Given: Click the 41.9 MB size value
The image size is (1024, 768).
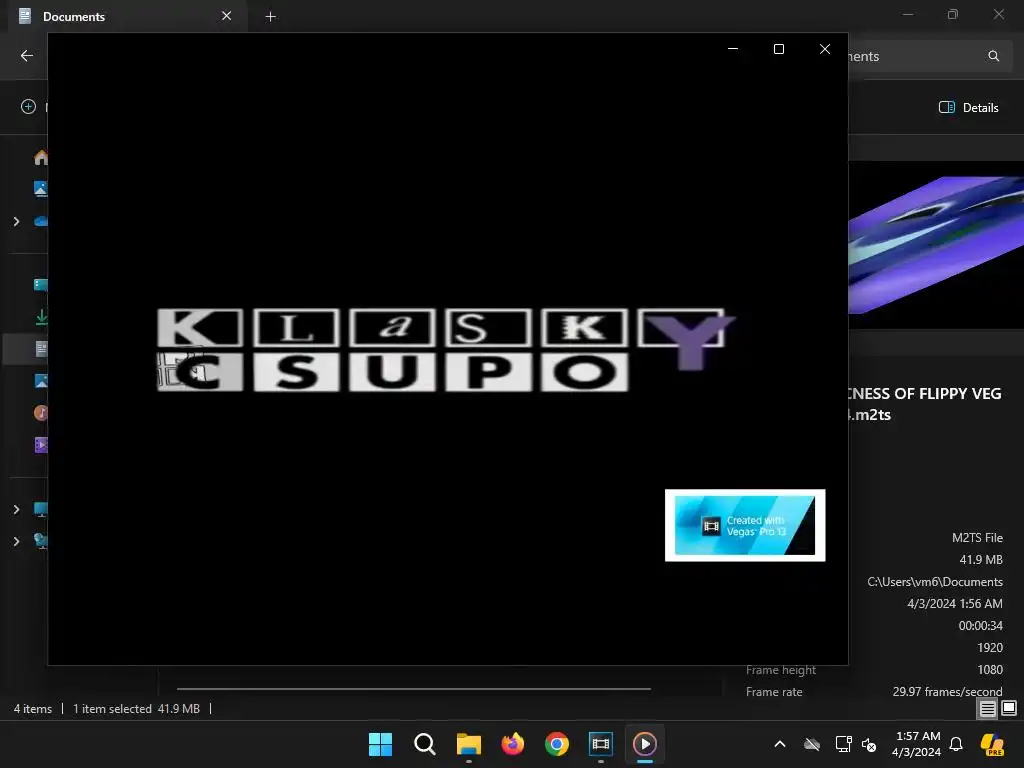Looking at the screenshot, I should point(981,559).
